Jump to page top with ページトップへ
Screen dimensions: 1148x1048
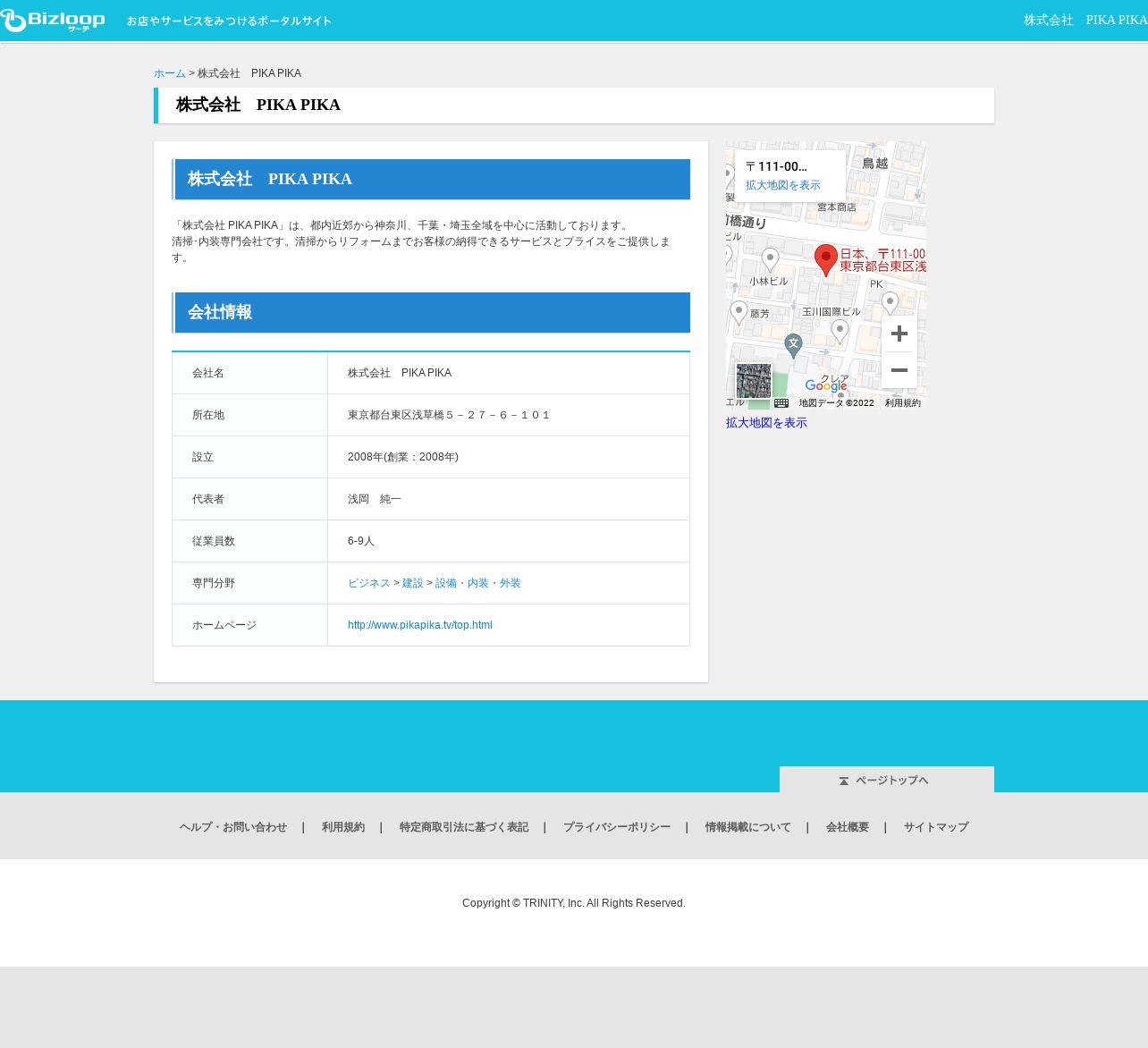point(887,780)
